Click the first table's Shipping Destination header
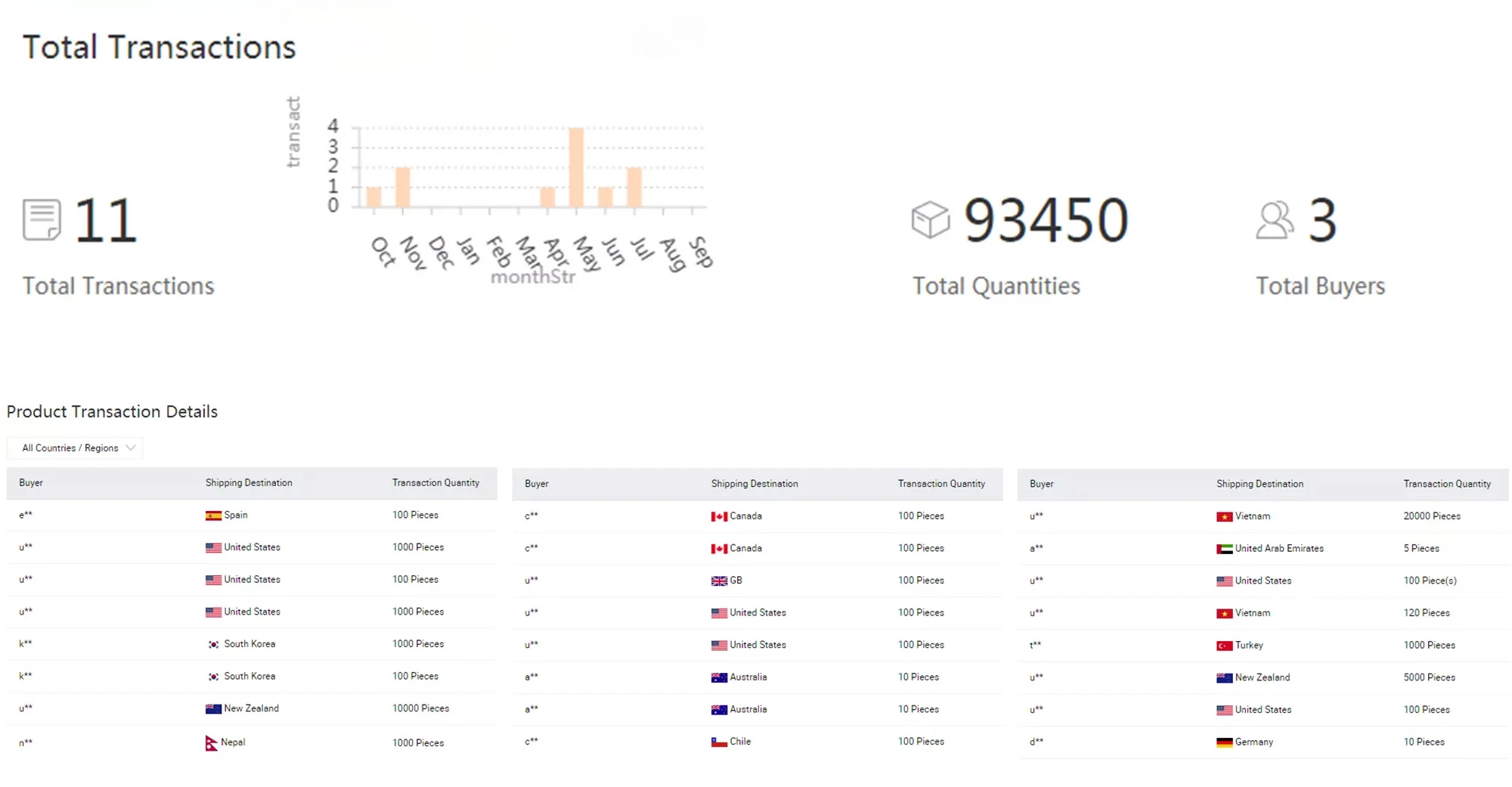This screenshot has width=1512, height=787. [249, 483]
